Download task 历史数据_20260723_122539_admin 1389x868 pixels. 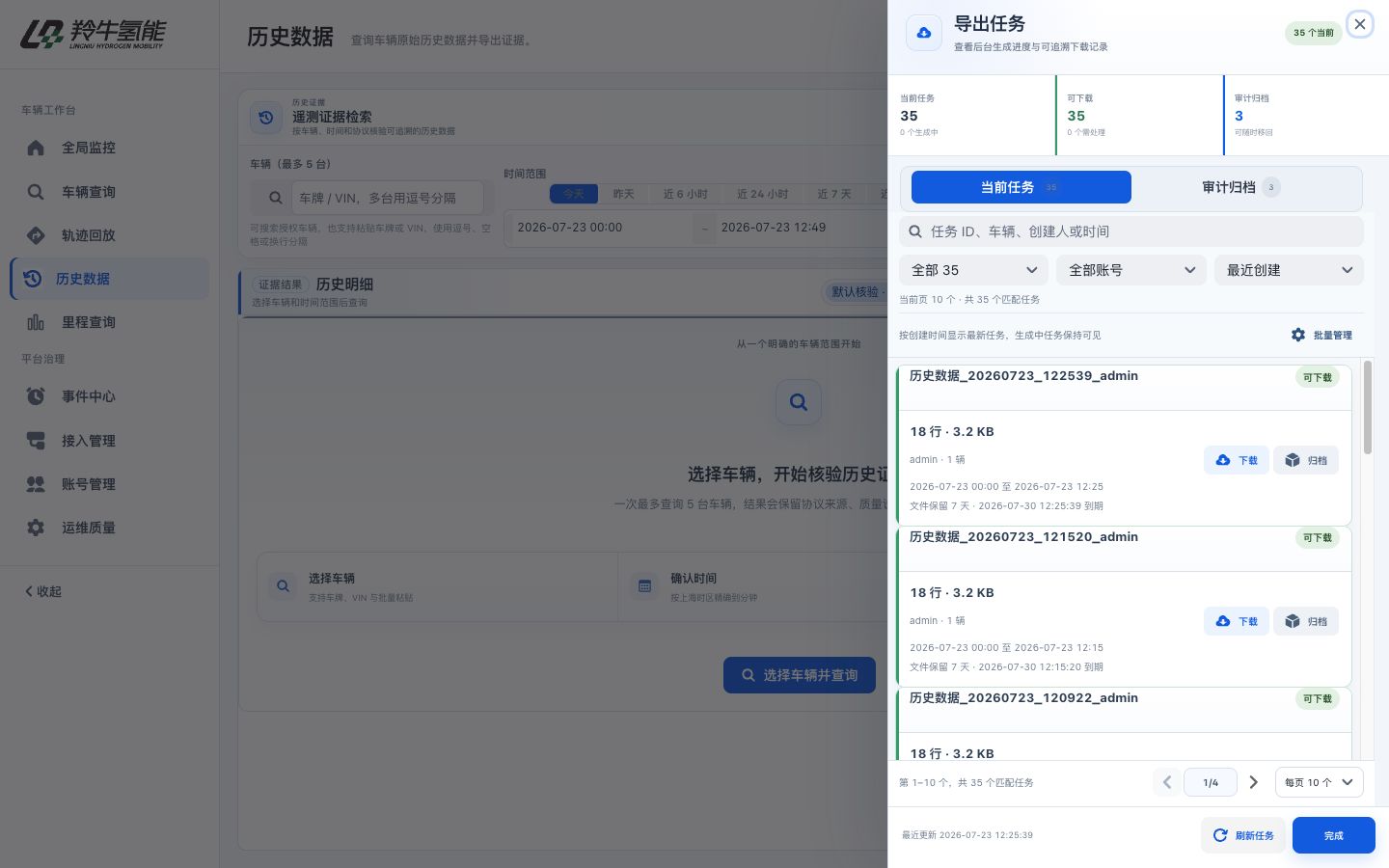pos(1237,460)
